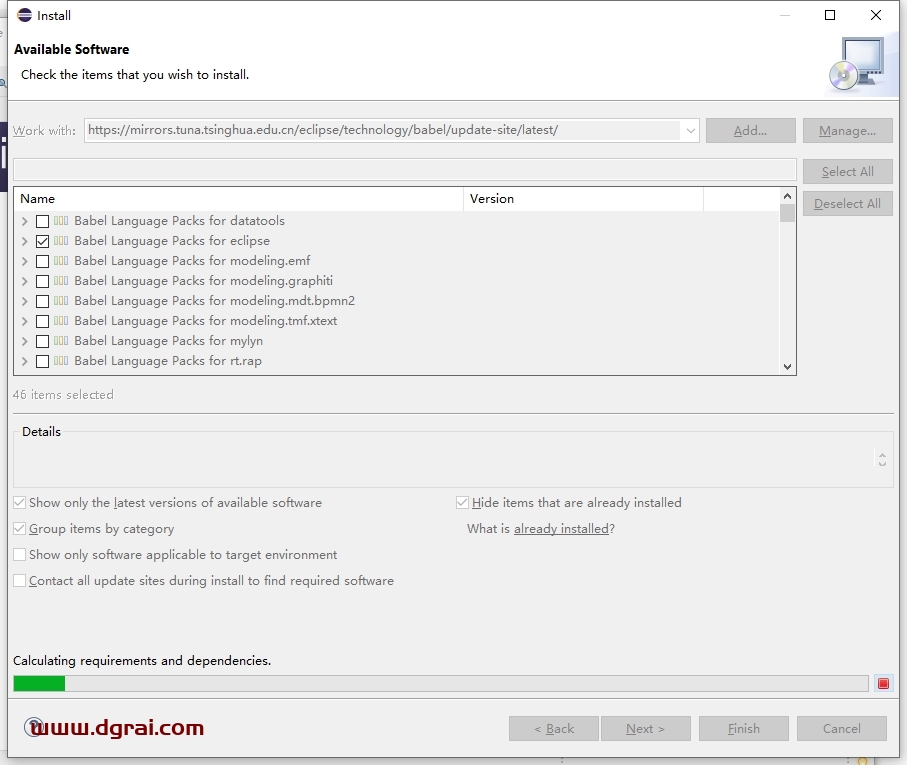Maximize the Install window

tap(829, 15)
